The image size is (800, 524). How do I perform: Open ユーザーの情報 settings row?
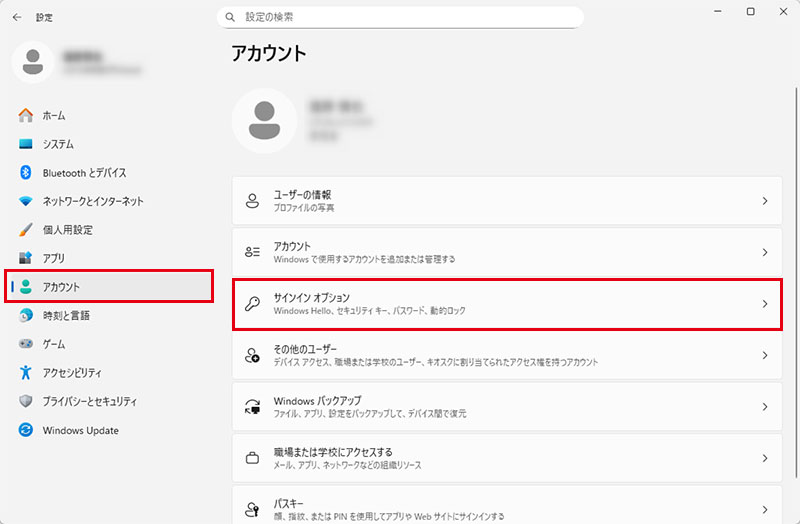507,201
